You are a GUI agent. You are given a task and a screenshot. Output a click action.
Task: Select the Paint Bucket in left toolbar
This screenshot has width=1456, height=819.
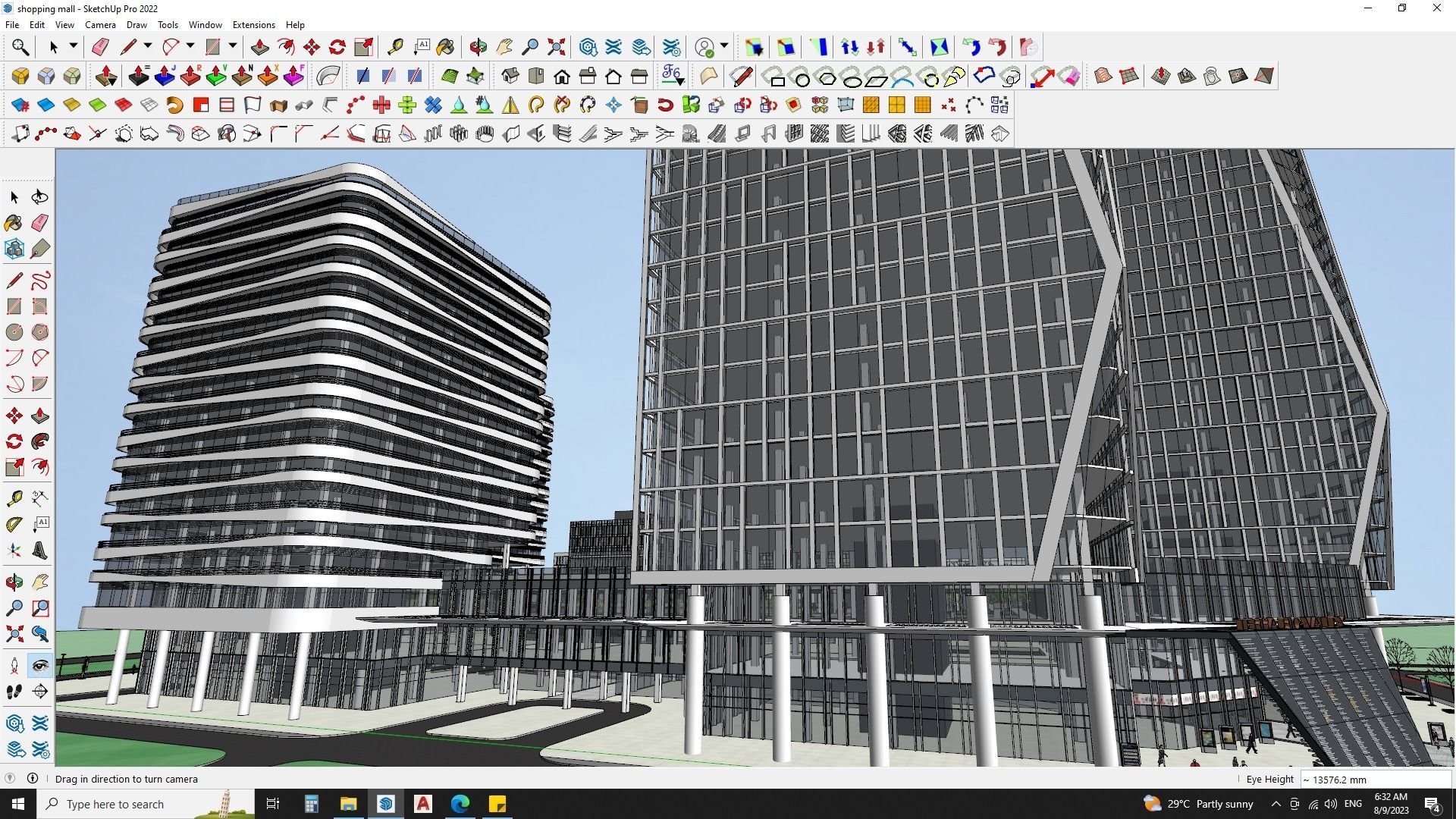[x=14, y=222]
